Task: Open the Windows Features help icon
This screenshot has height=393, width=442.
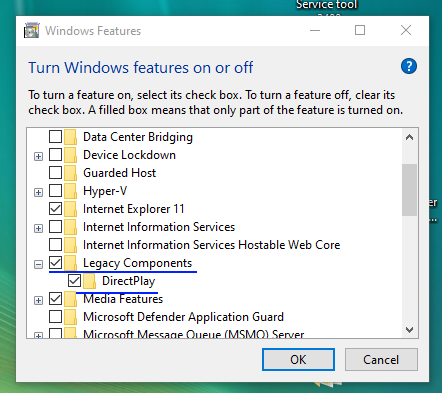Action: pos(409,66)
